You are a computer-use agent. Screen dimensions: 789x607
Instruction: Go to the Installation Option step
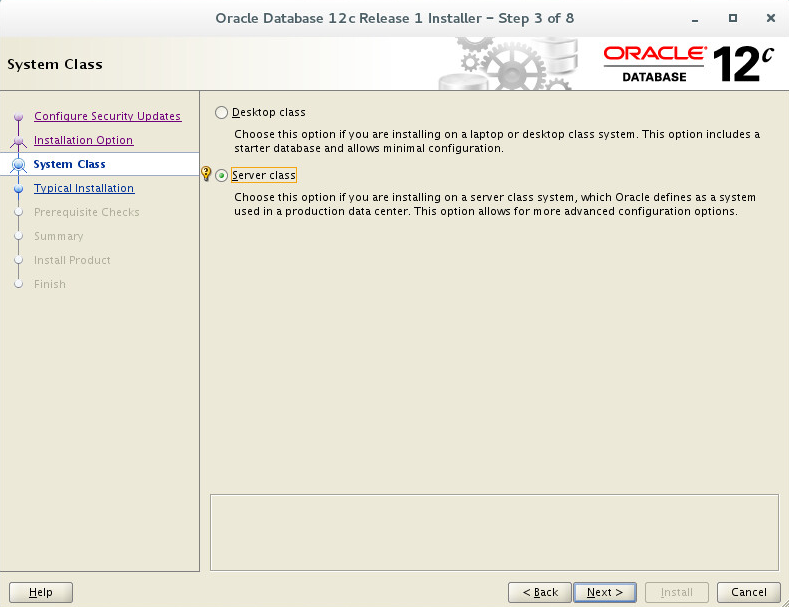[84, 140]
